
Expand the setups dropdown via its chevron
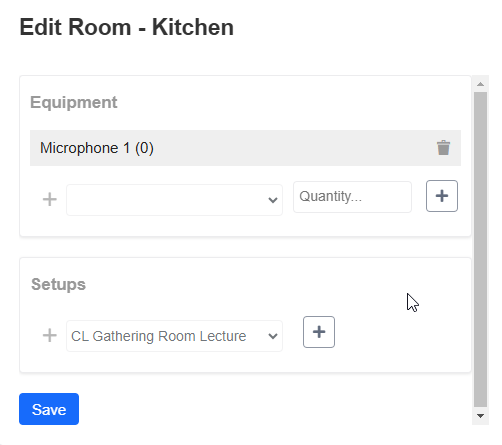273,336
